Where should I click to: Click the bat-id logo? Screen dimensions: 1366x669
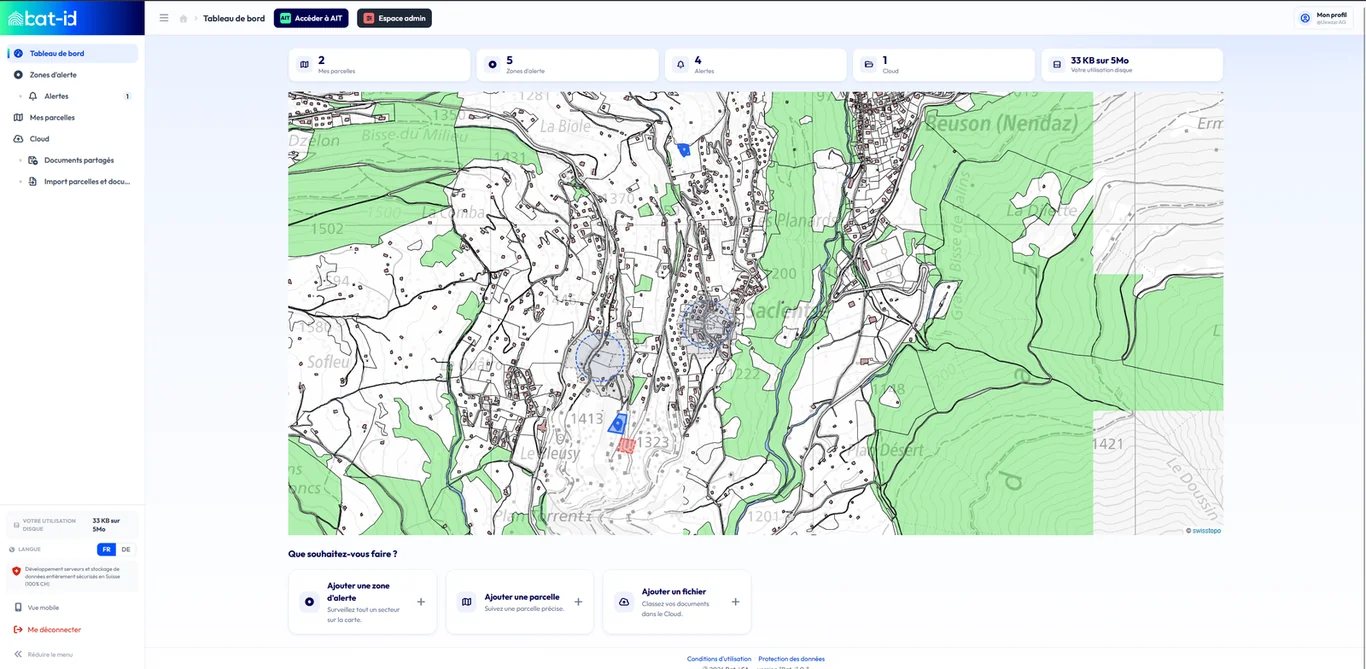42,17
